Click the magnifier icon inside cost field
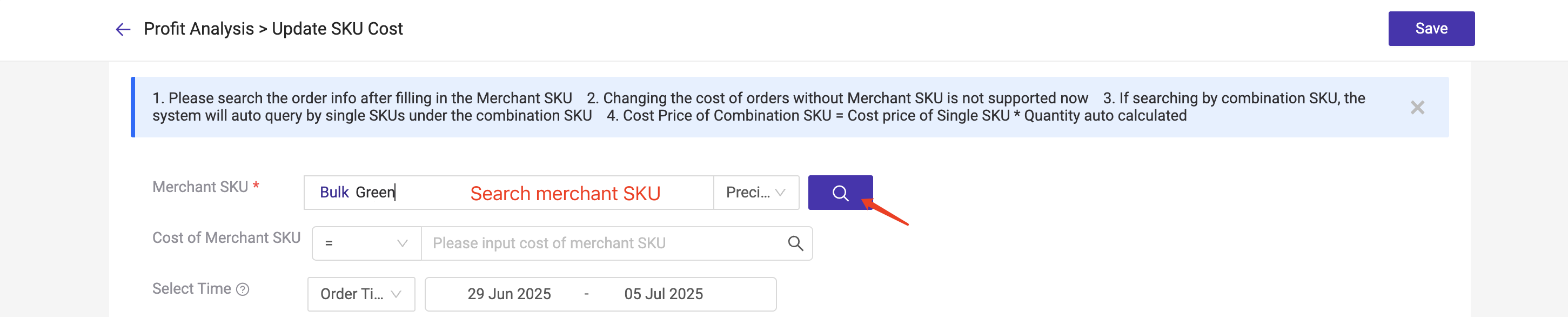 point(795,243)
